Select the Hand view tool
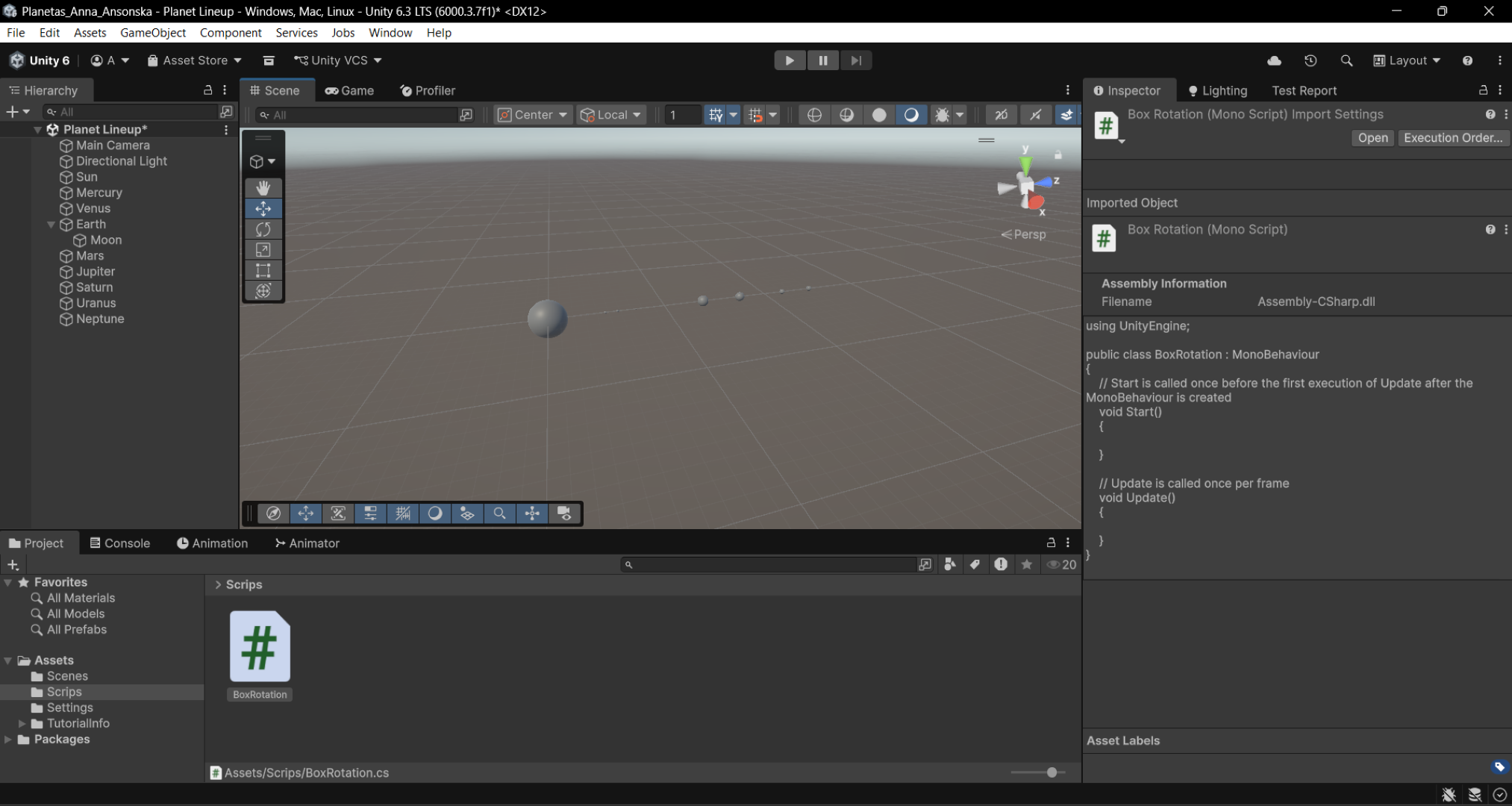Screen dimensions: 1512x806 click(x=263, y=188)
